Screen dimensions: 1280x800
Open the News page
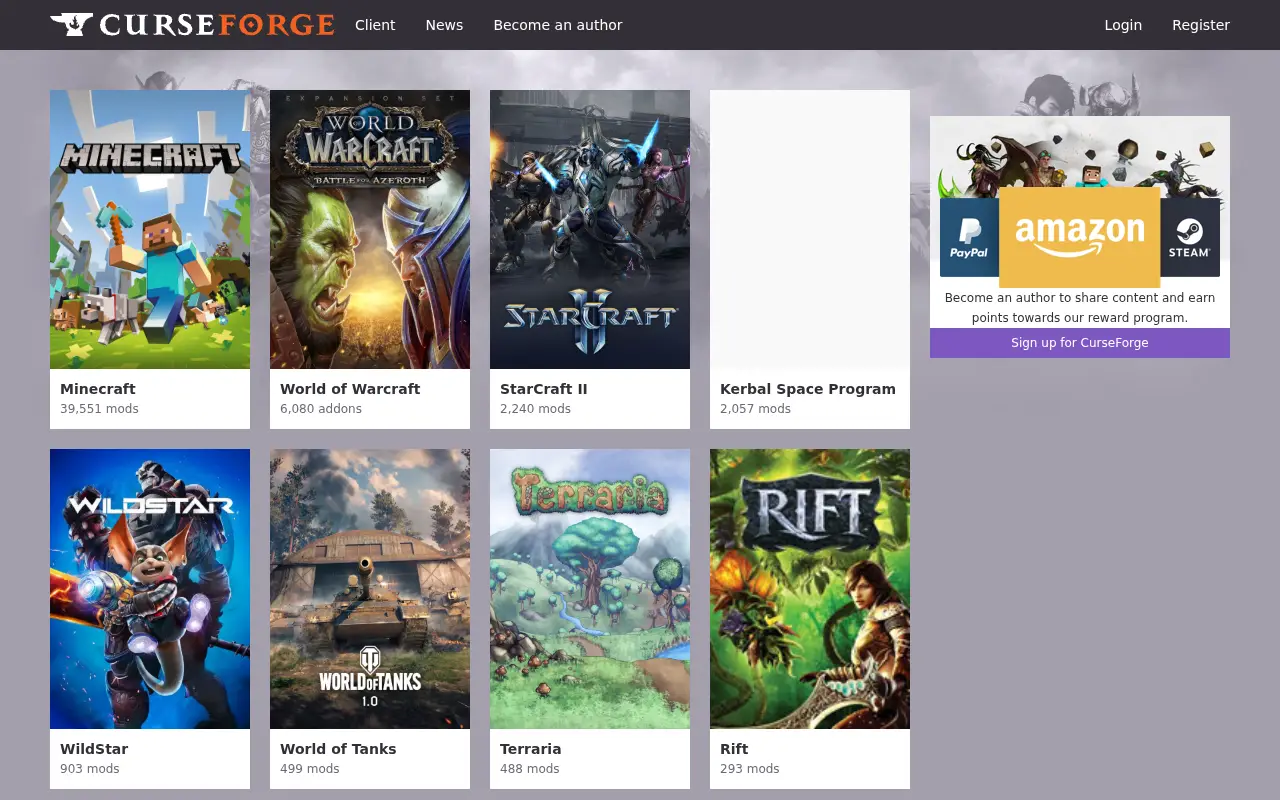point(444,25)
